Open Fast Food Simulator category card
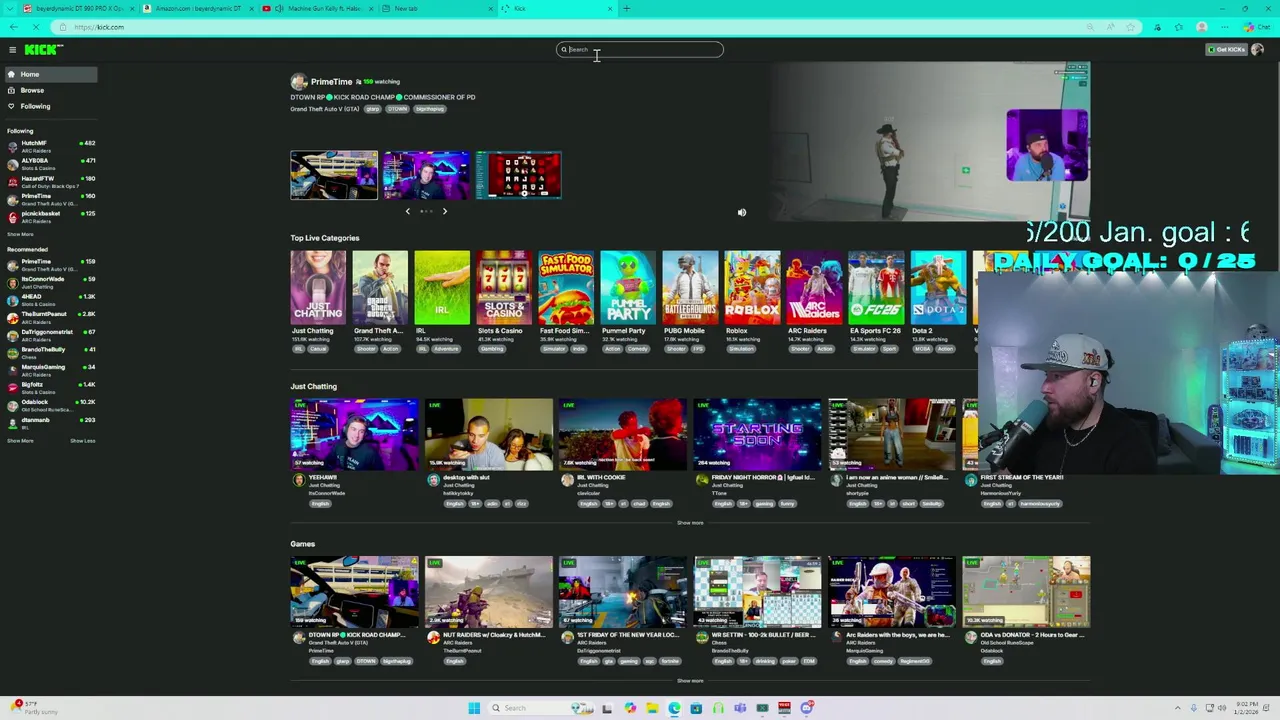The height and width of the screenshot is (720, 1280). 566,287
